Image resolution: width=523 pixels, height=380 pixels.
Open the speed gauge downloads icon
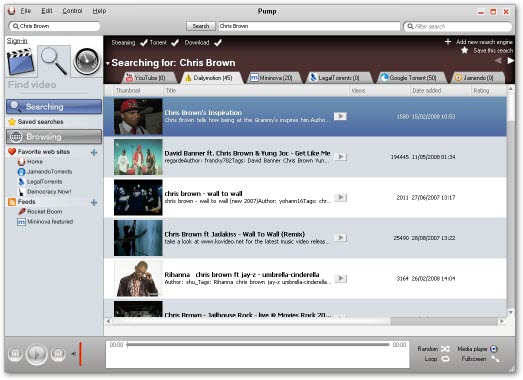tap(87, 61)
